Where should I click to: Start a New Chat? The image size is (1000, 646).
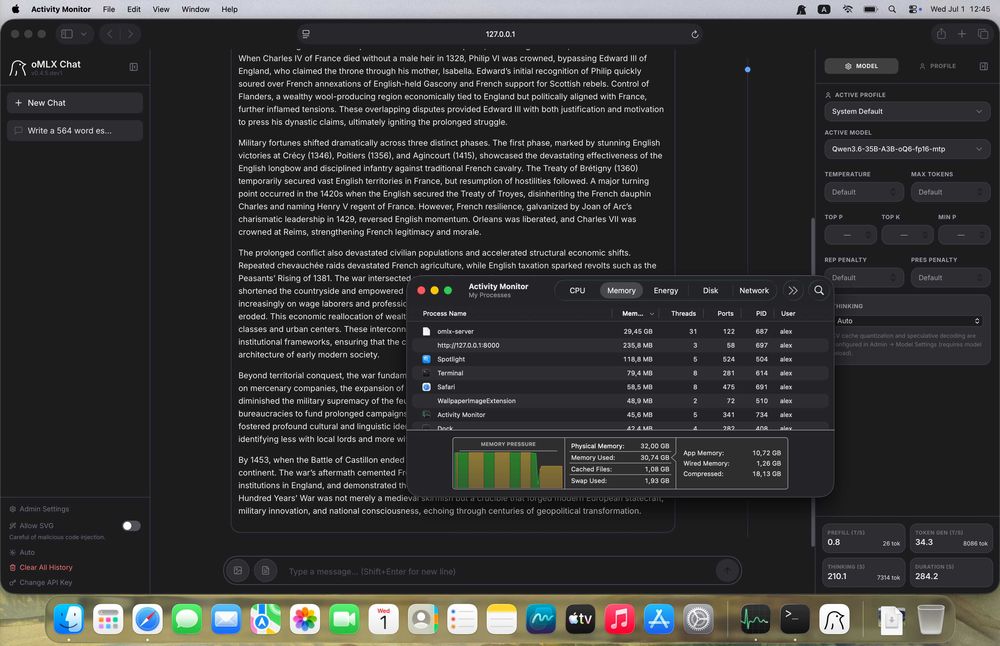tap(75, 103)
